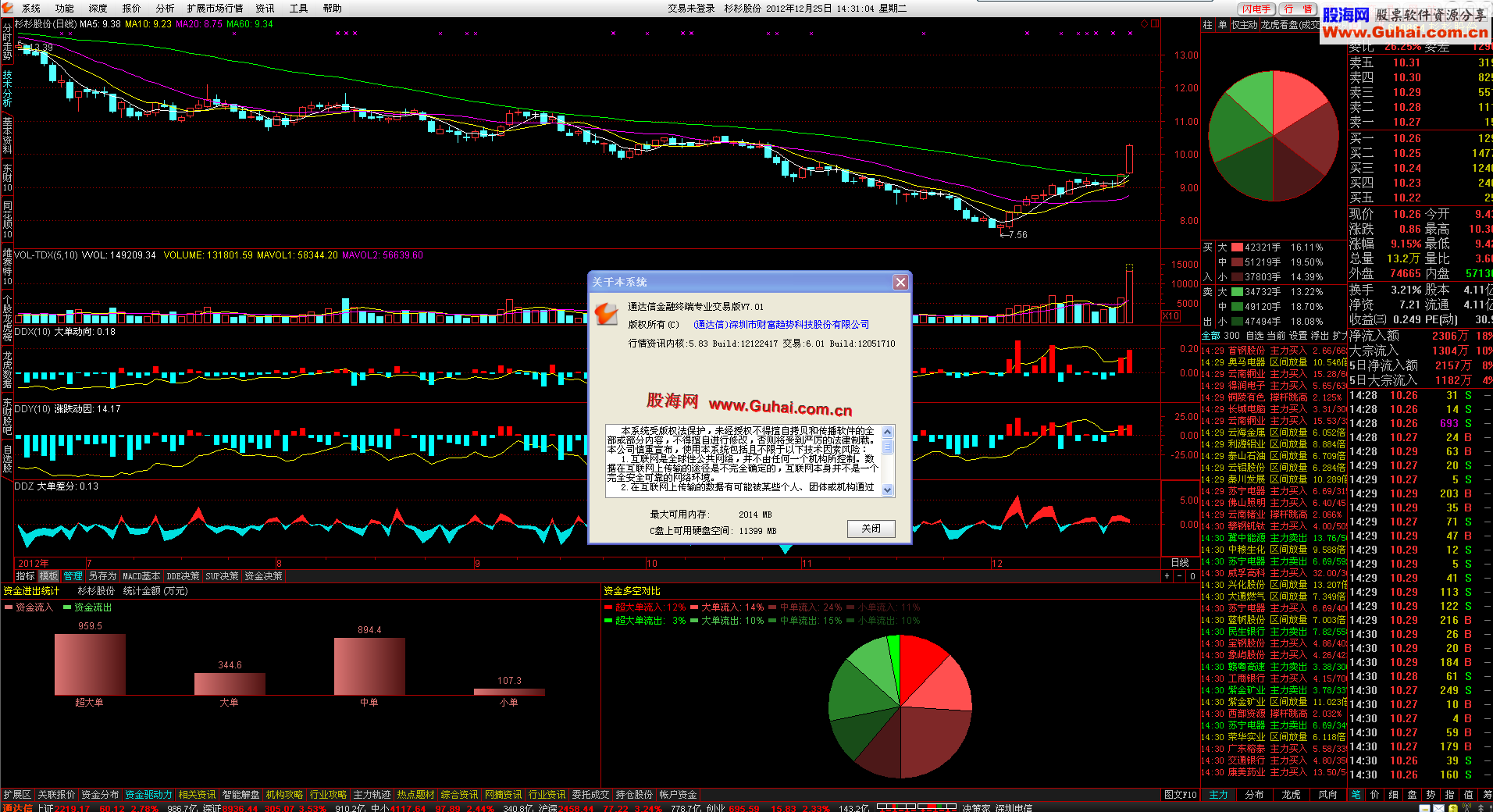Click 设置 in the monitor list header
This screenshot has height=812, width=1493.
(x=1298, y=336)
